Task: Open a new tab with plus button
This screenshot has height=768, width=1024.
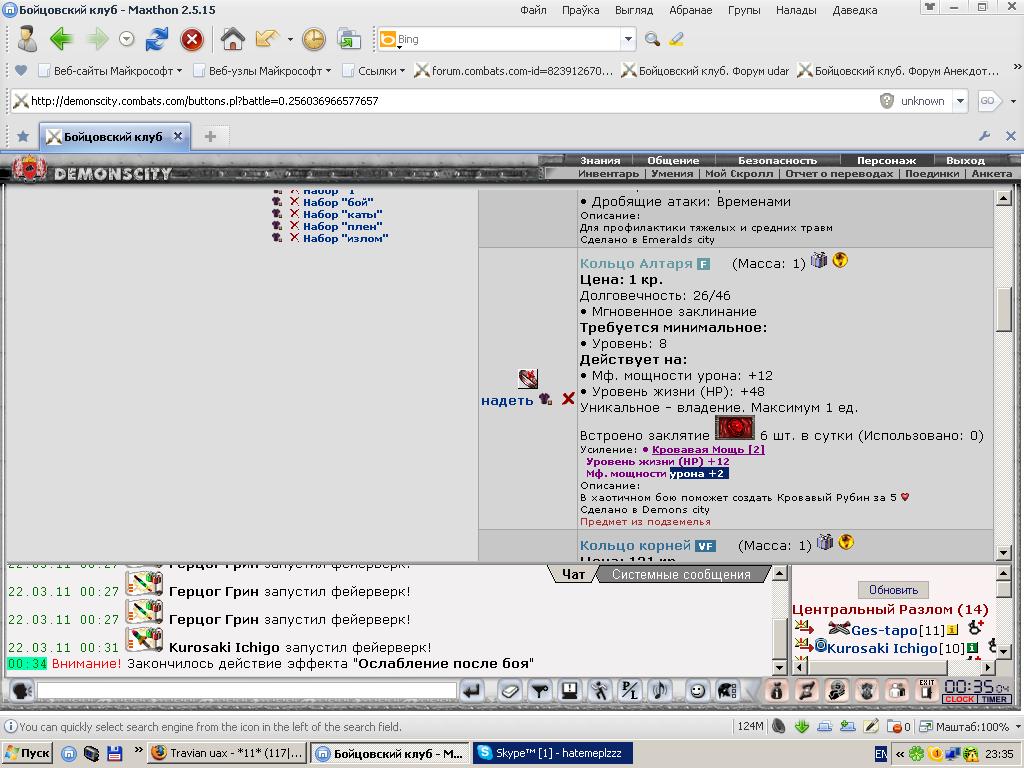Action: tap(210, 136)
